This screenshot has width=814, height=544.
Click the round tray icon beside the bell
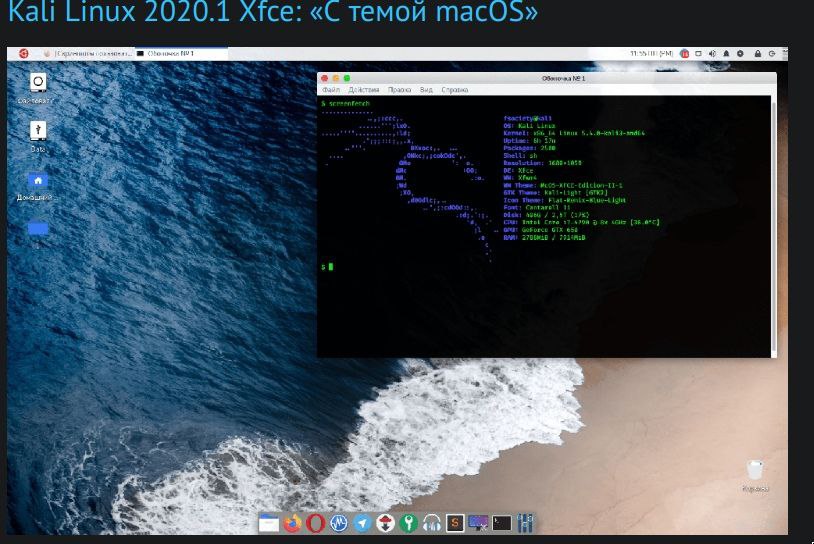(740, 53)
